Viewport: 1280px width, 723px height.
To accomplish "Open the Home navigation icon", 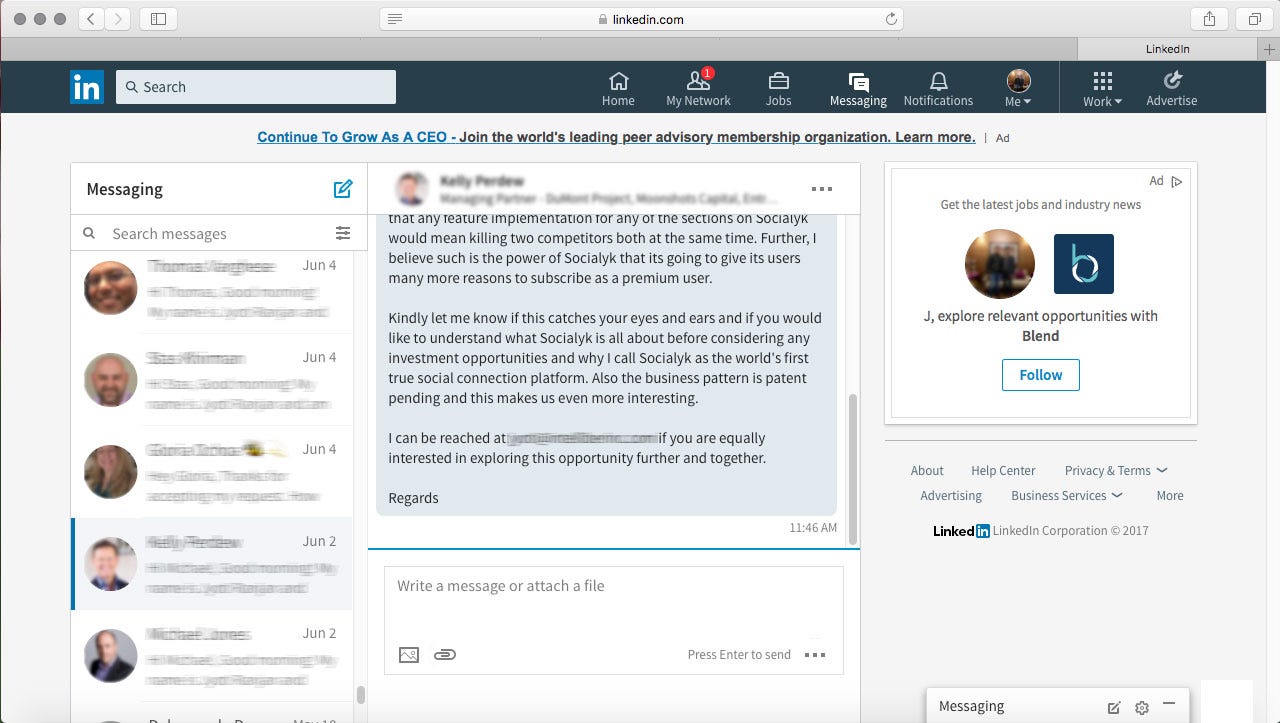I will (618, 88).
